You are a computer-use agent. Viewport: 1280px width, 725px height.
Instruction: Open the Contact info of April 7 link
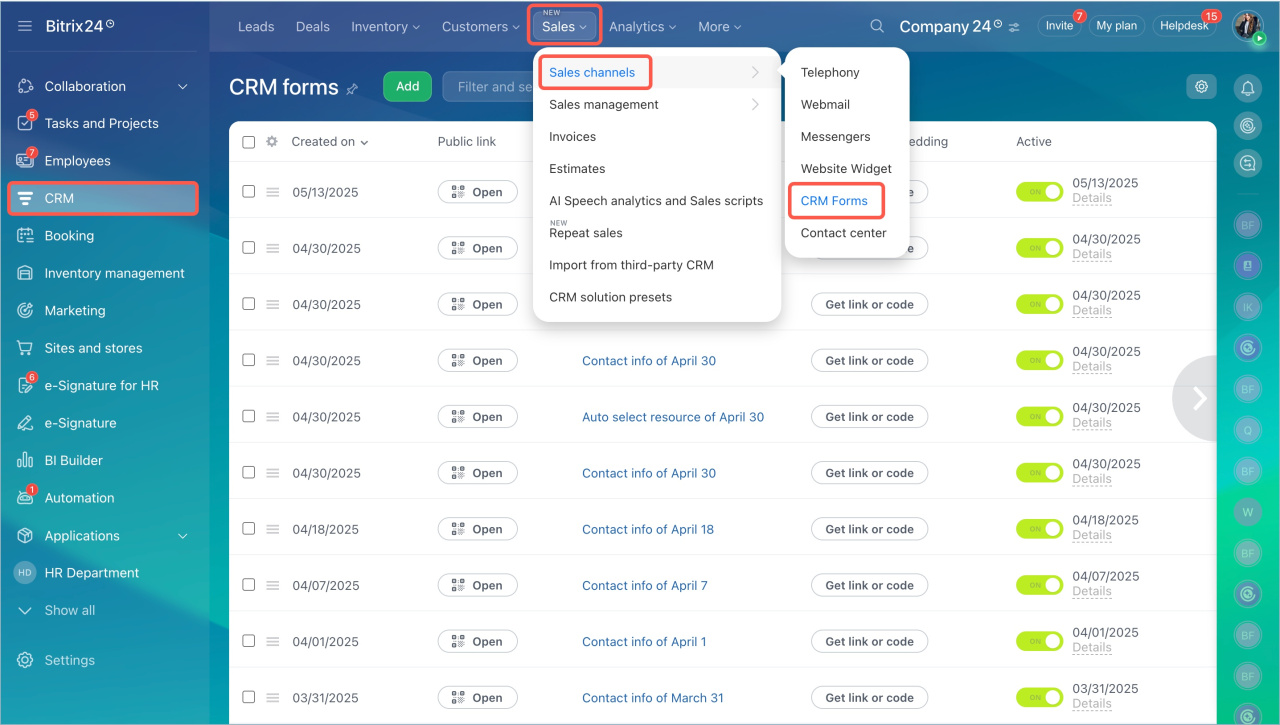click(x=644, y=586)
